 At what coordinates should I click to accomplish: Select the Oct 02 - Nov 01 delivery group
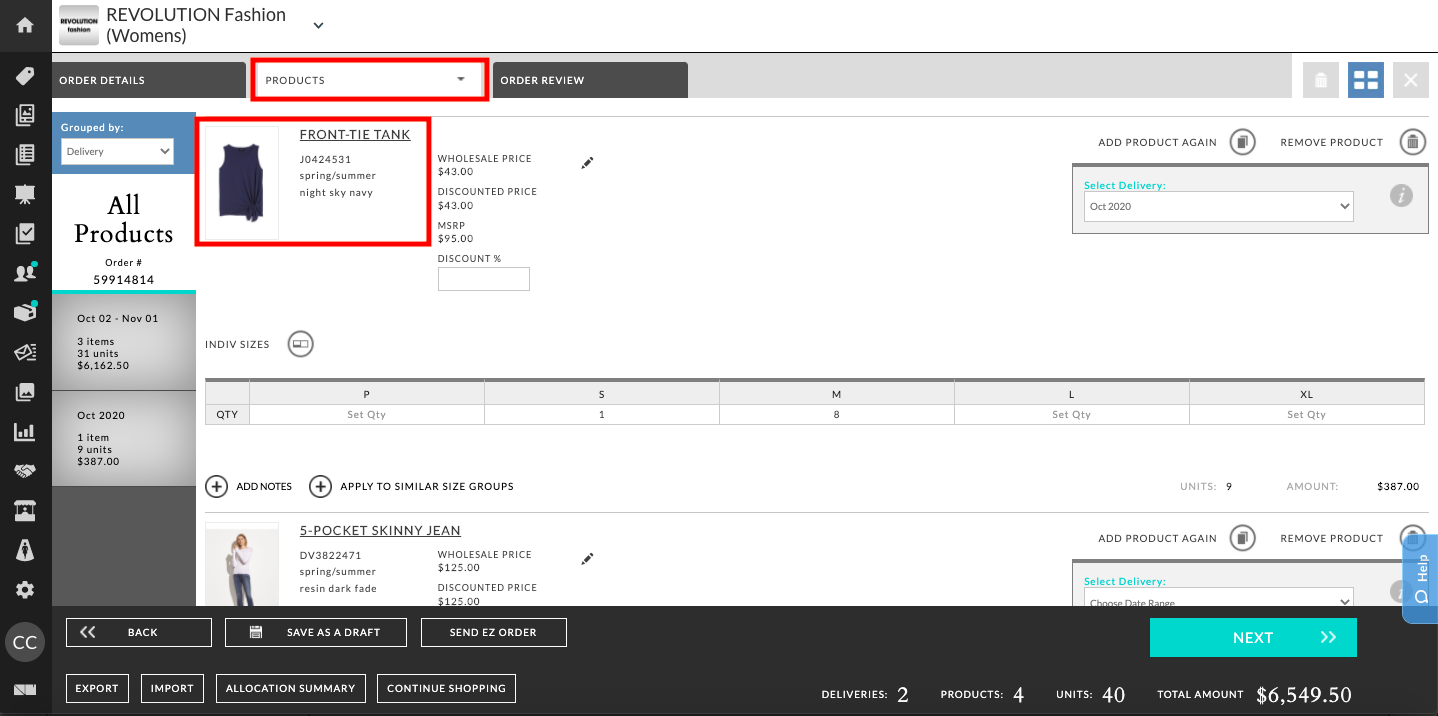pos(124,342)
